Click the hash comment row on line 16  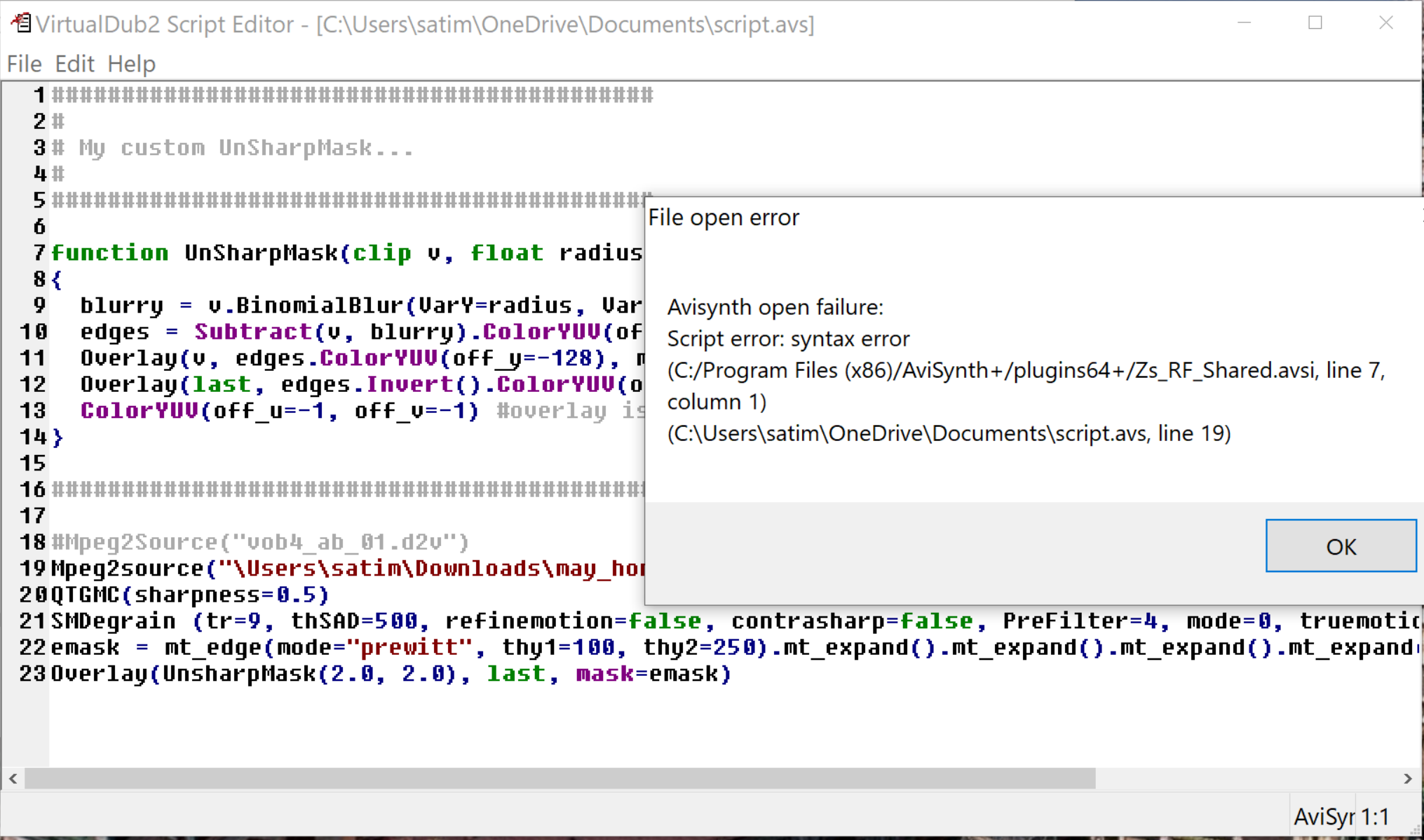click(348, 489)
